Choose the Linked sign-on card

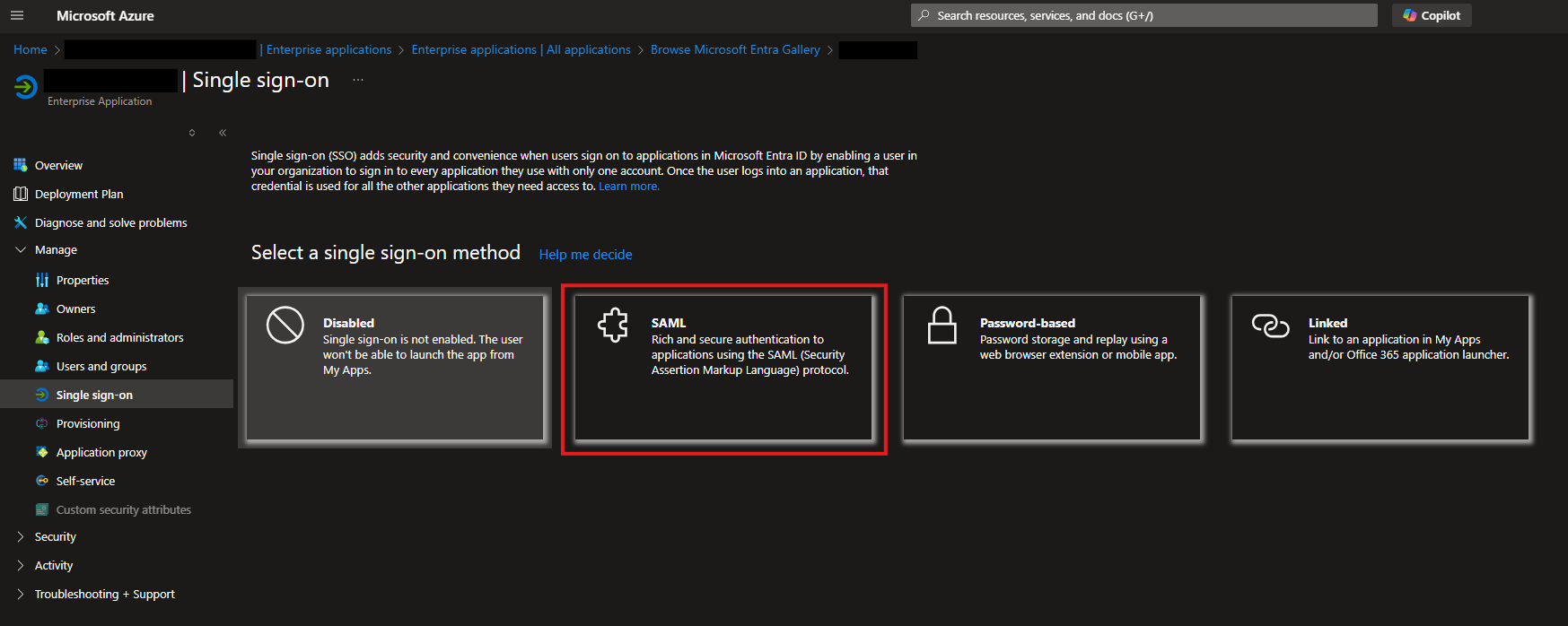coord(1380,368)
